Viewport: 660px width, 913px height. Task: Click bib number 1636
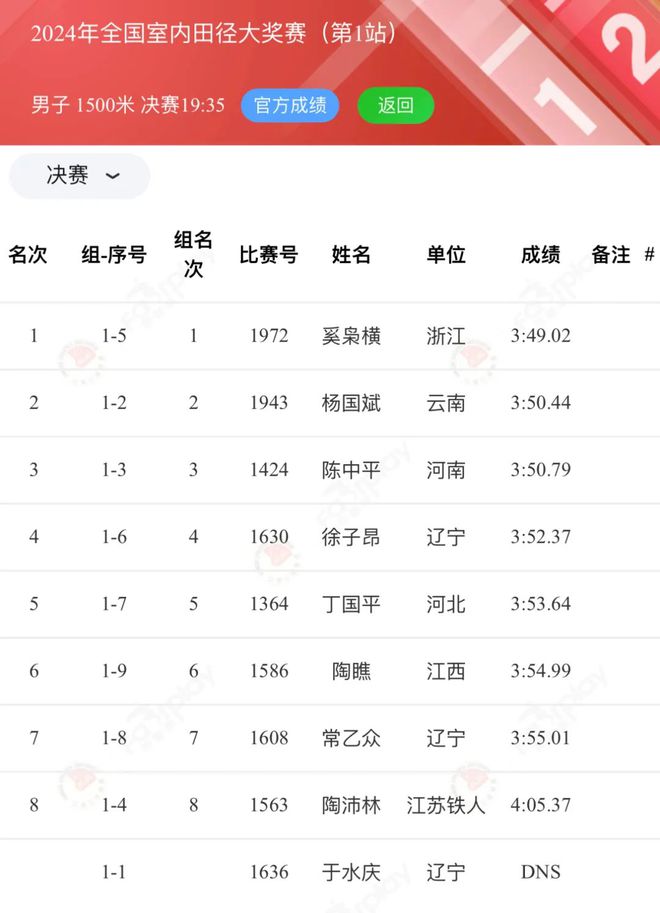[x=269, y=872]
